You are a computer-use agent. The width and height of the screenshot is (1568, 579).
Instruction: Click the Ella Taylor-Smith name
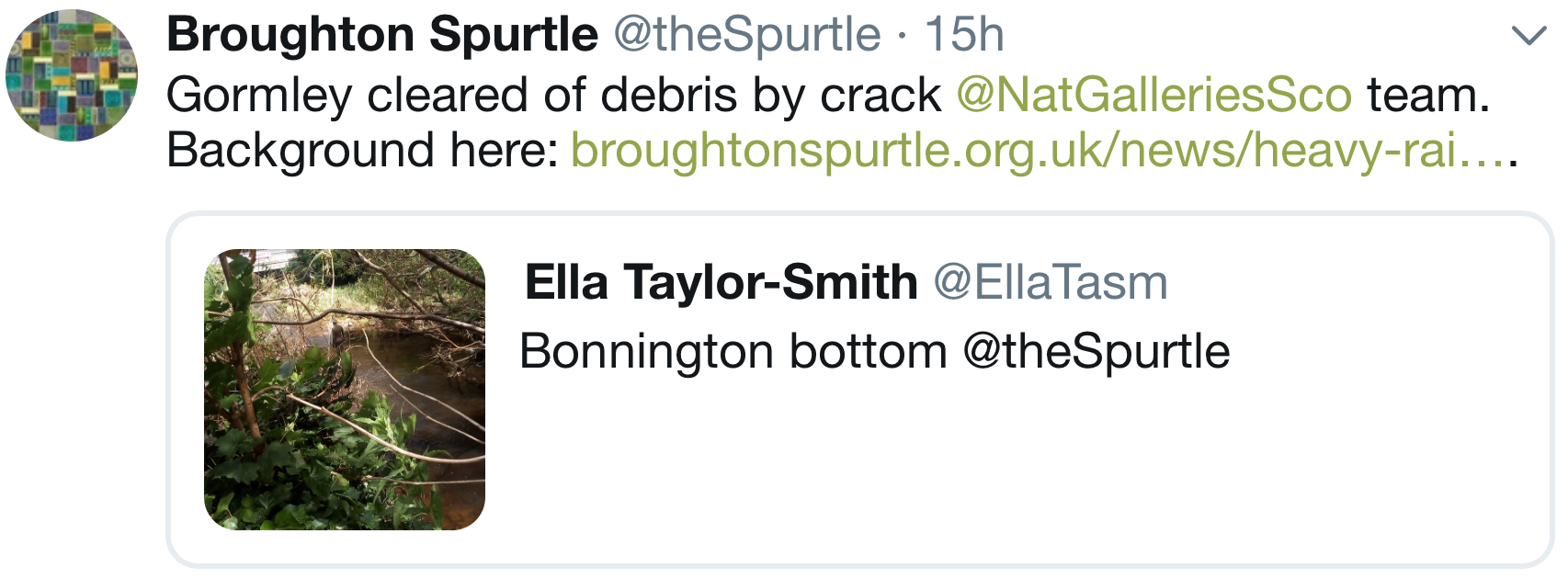[x=722, y=282]
